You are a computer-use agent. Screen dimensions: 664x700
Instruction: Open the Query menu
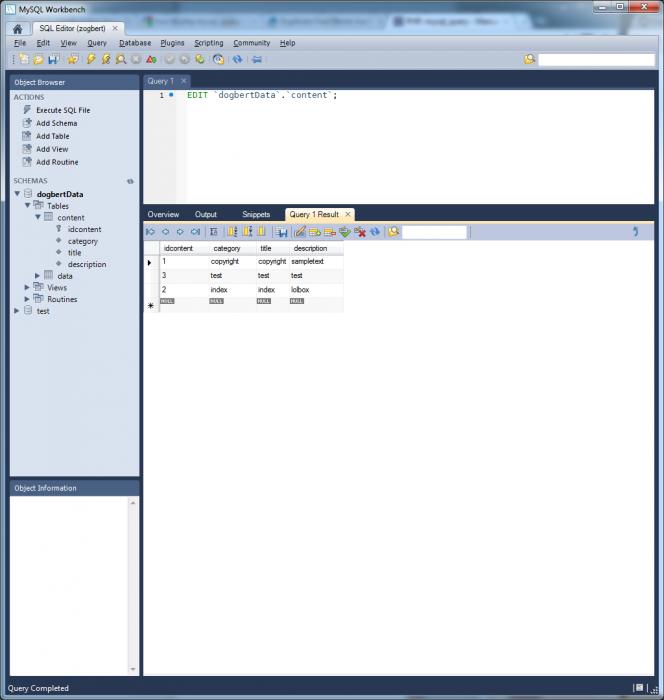point(97,43)
